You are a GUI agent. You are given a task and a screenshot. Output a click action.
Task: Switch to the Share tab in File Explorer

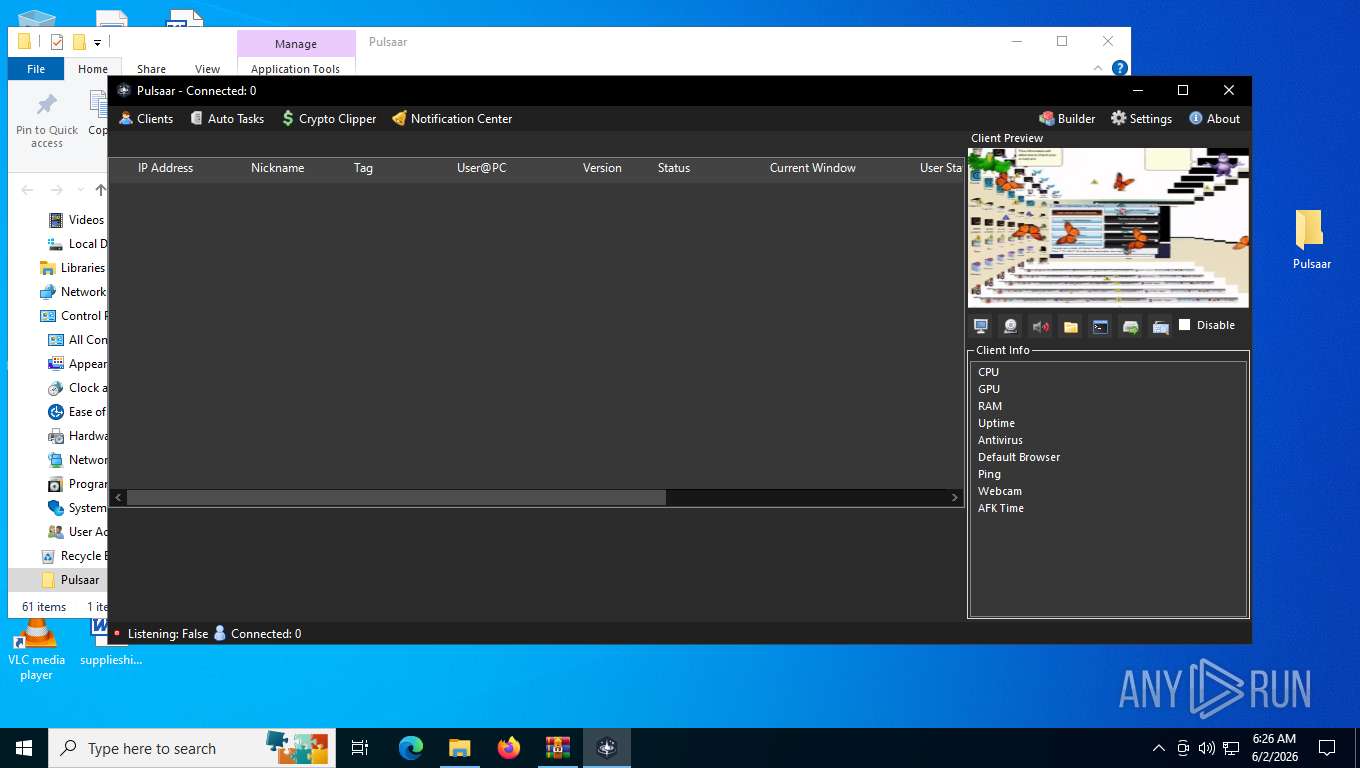[151, 69]
